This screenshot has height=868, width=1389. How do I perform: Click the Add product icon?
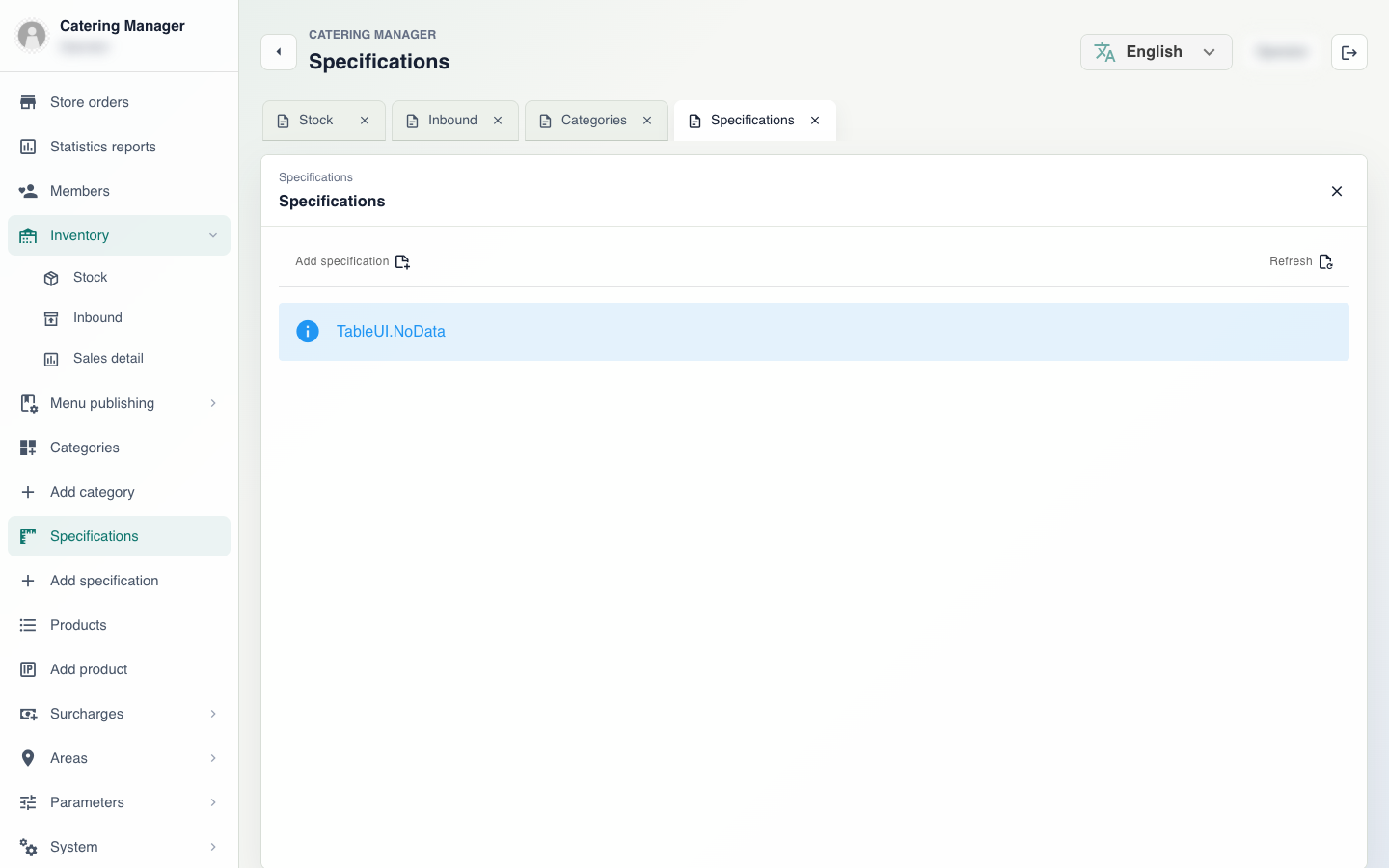[x=28, y=669]
